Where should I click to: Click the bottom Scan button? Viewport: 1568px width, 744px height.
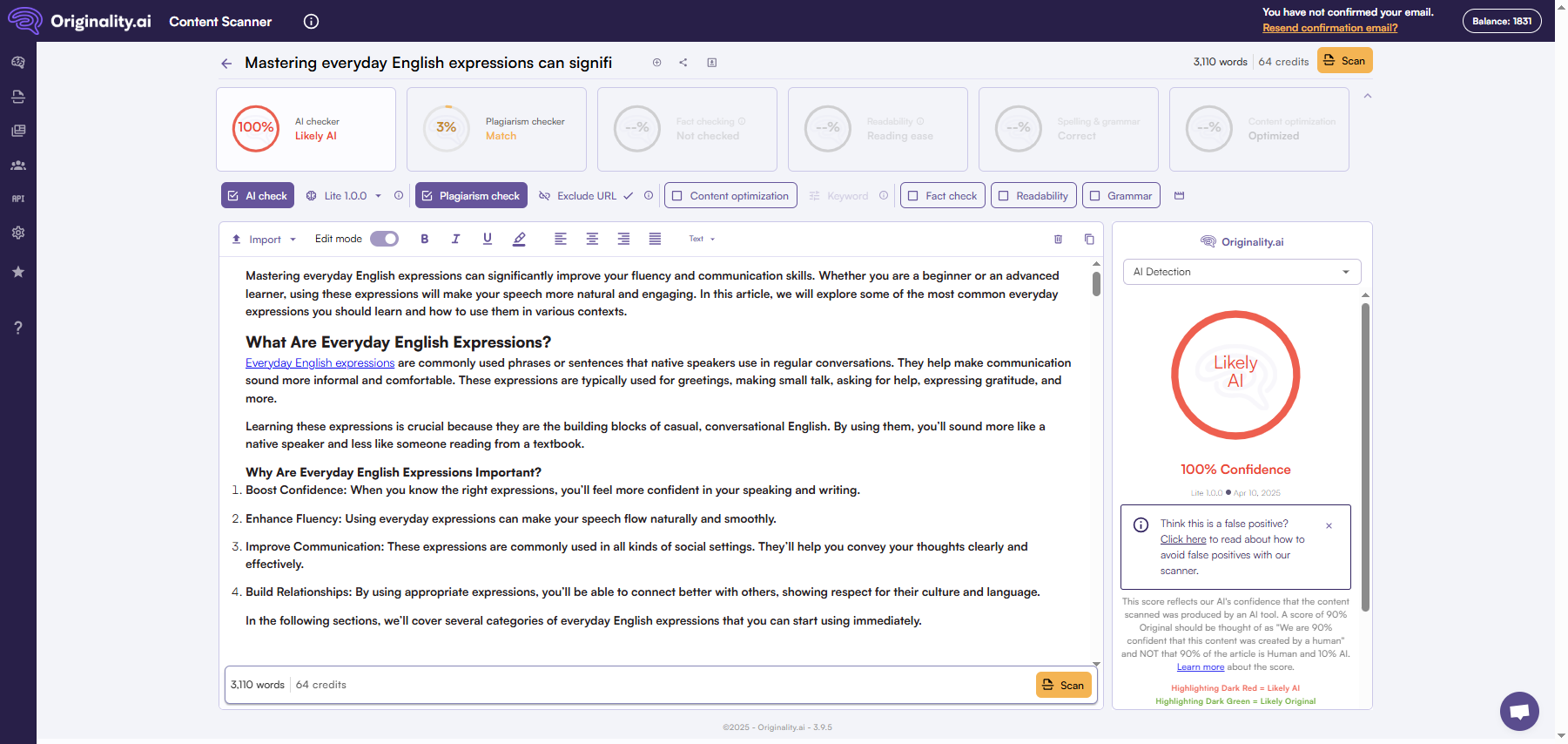pyautogui.click(x=1063, y=685)
